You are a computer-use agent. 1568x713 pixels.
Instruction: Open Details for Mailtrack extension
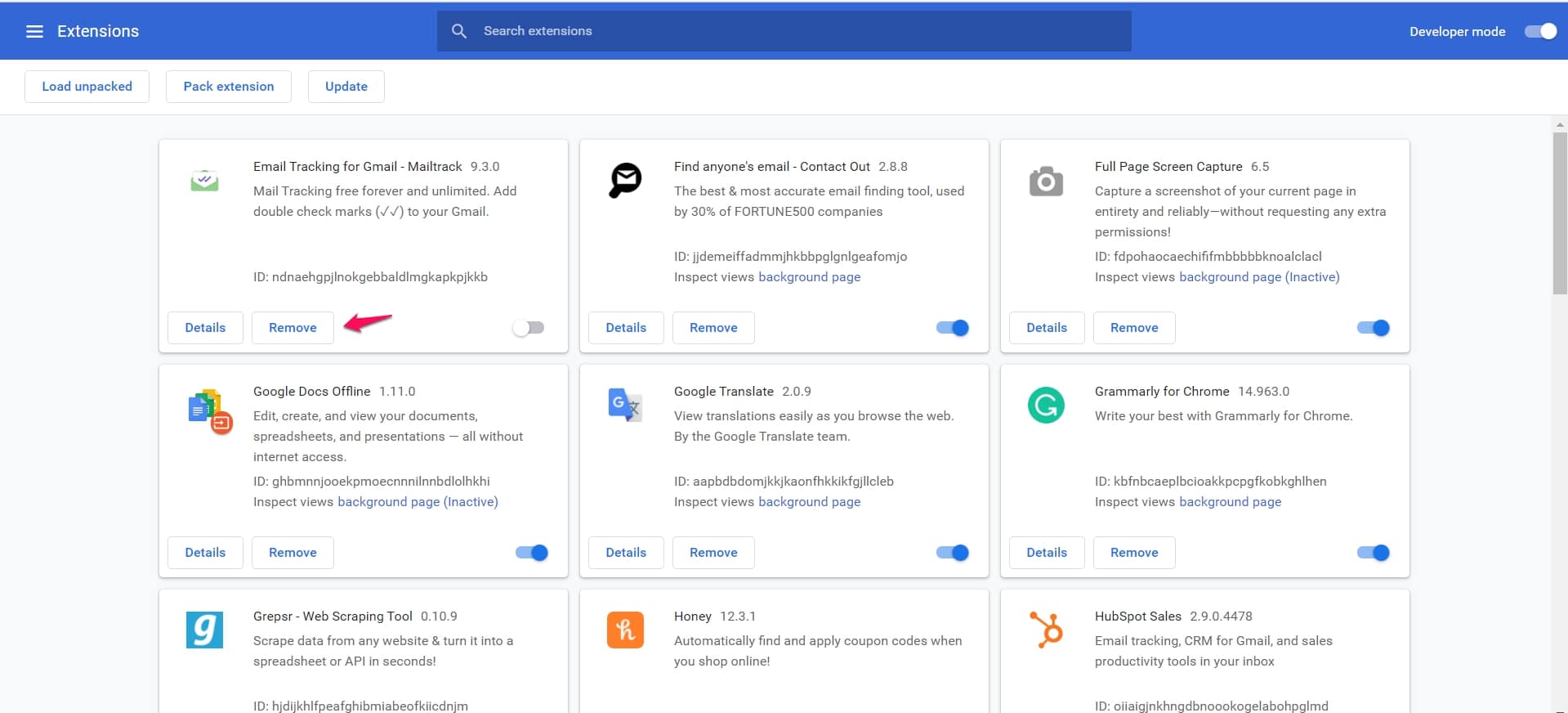[205, 328]
